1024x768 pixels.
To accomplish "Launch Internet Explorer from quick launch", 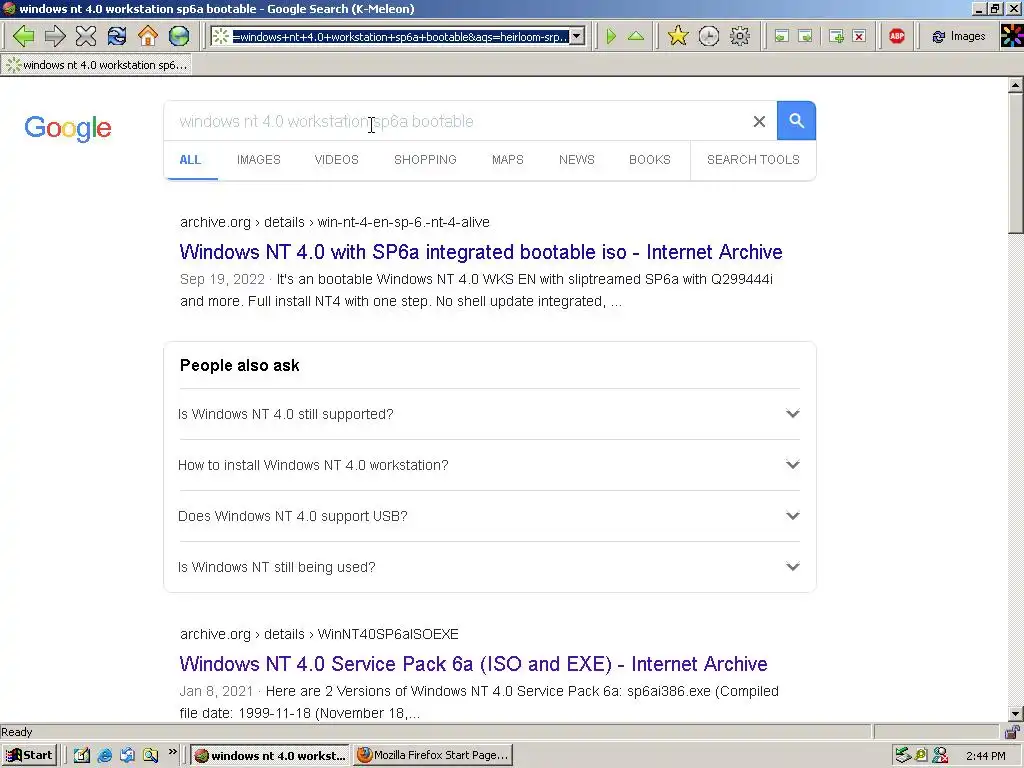I will click(104, 756).
